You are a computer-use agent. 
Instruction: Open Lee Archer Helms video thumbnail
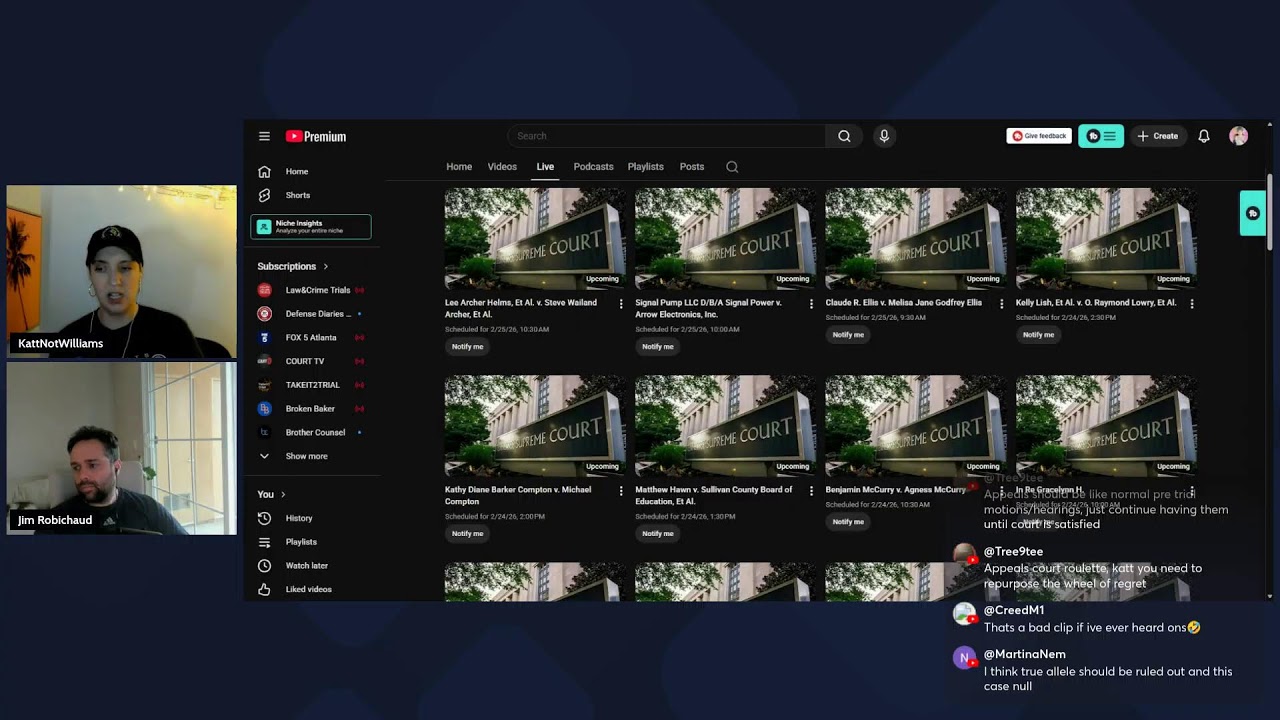[x=535, y=238]
